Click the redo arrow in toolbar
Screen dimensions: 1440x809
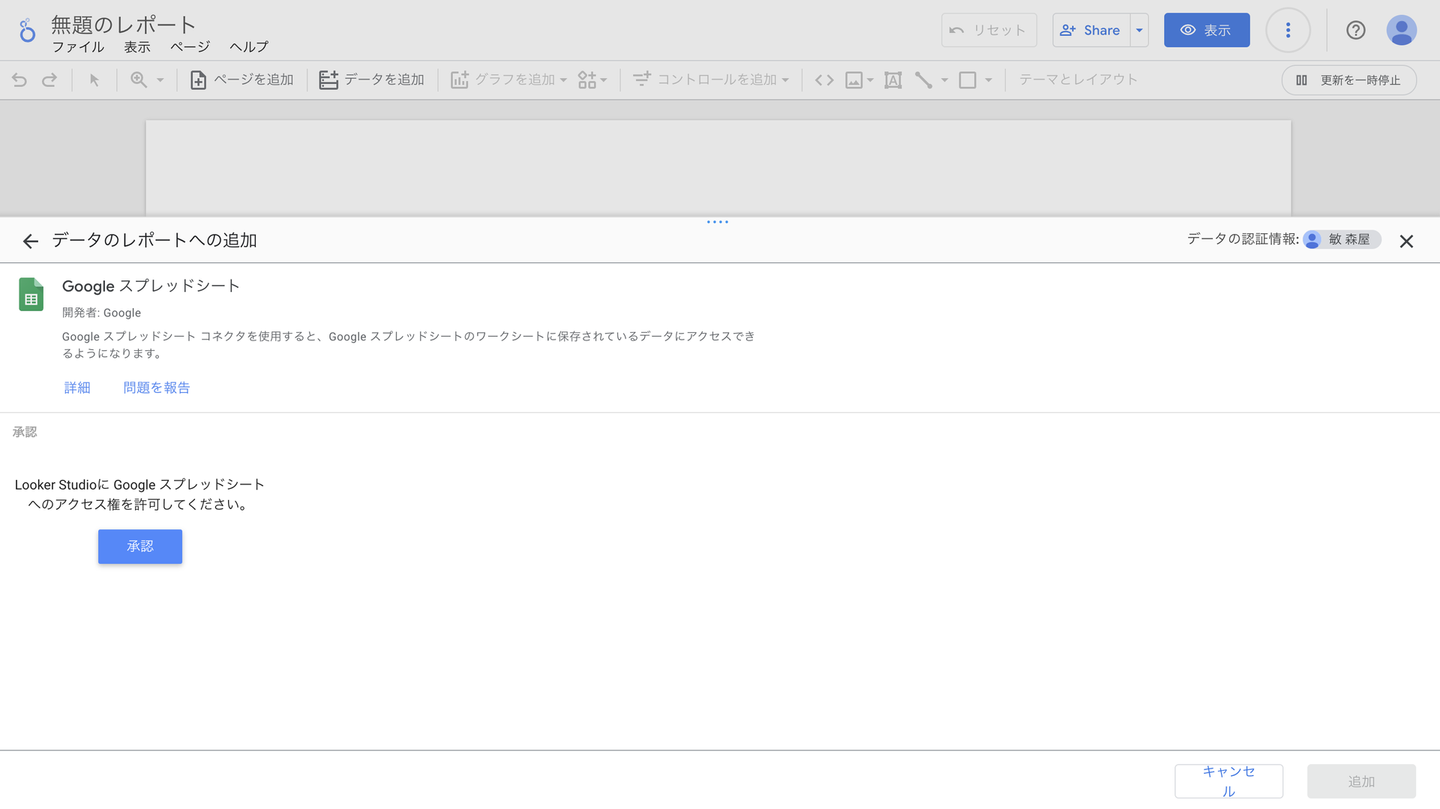click(49, 80)
